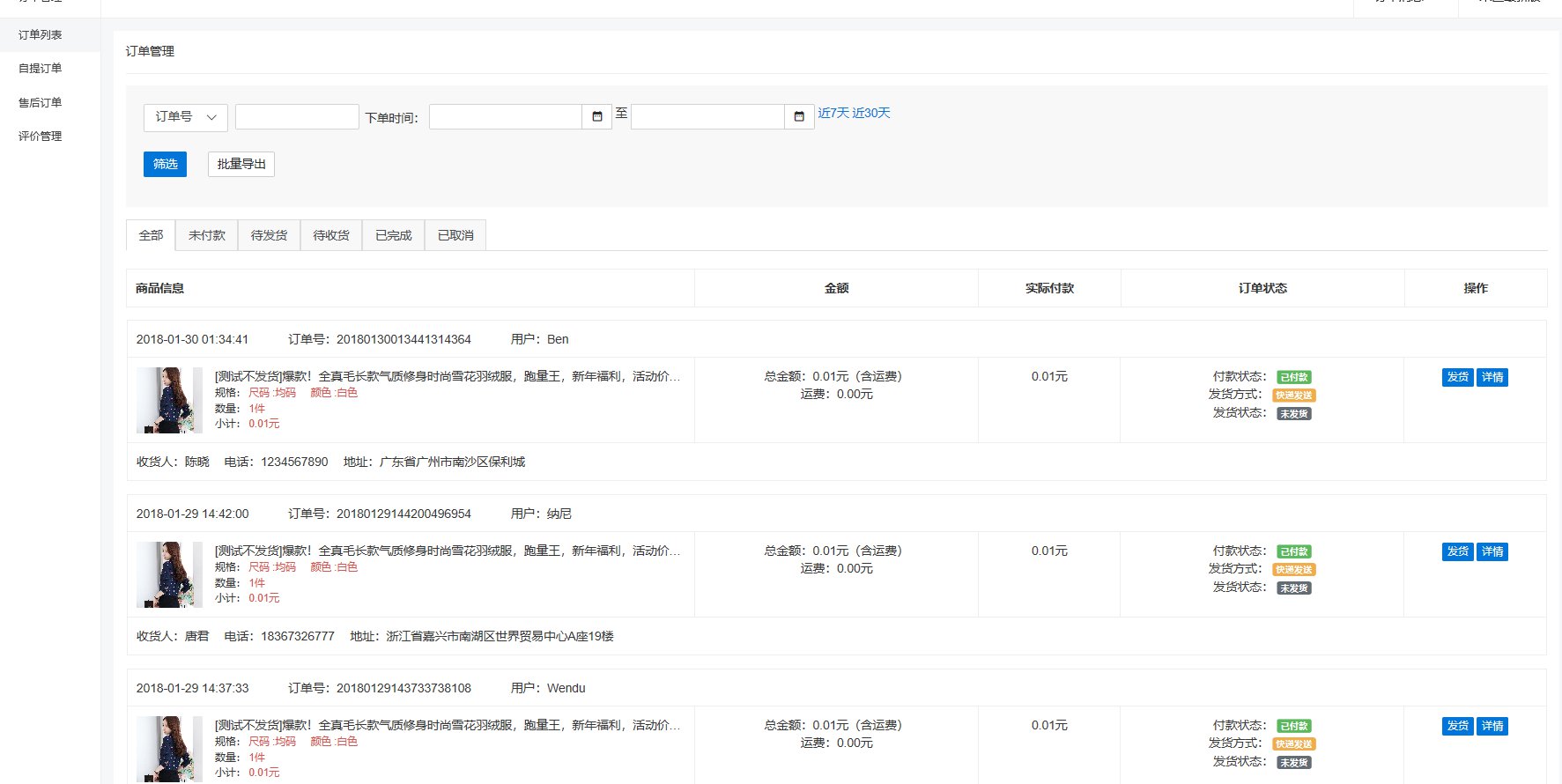Click 发货 for Wendu's order
Image resolution: width=1562 pixels, height=784 pixels.
[x=1457, y=726]
